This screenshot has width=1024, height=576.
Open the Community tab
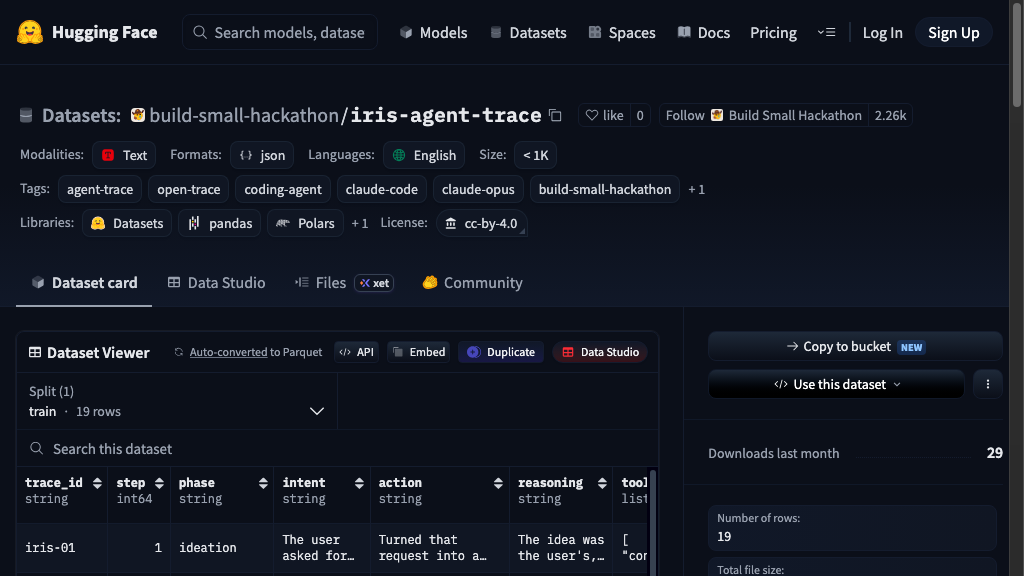pyautogui.click(x=472, y=283)
